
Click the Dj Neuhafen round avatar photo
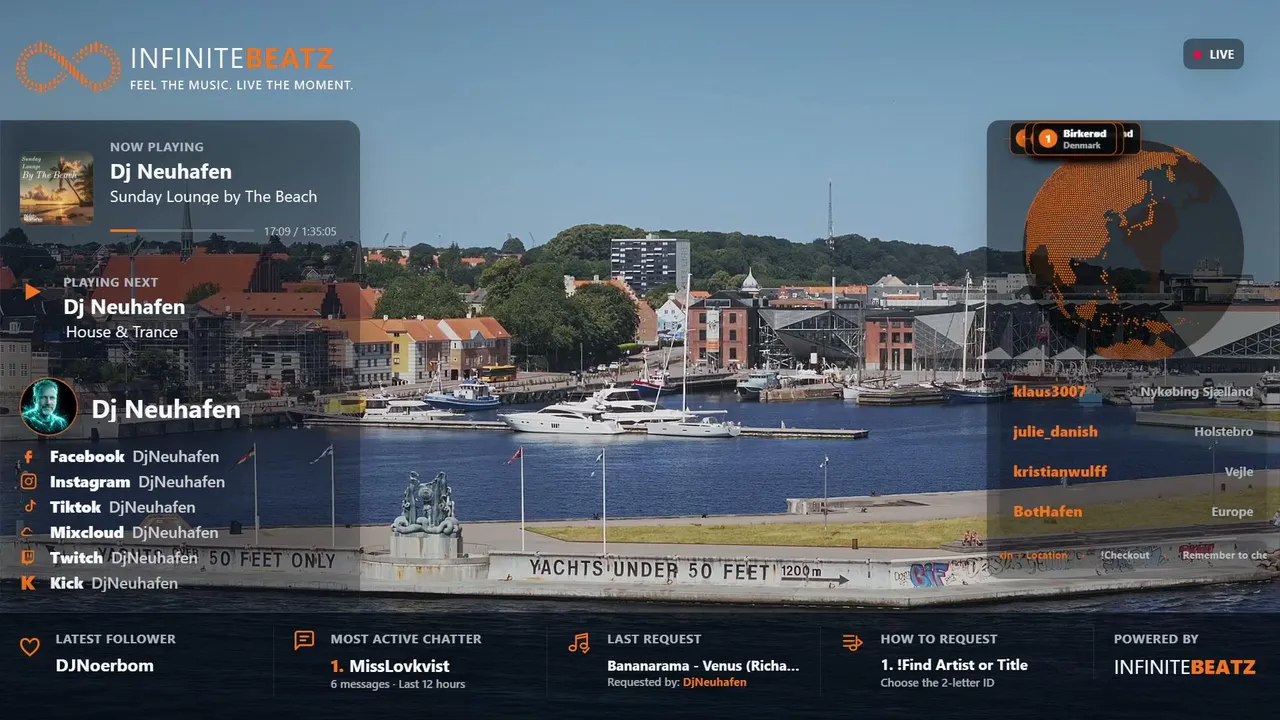[x=49, y=407]
